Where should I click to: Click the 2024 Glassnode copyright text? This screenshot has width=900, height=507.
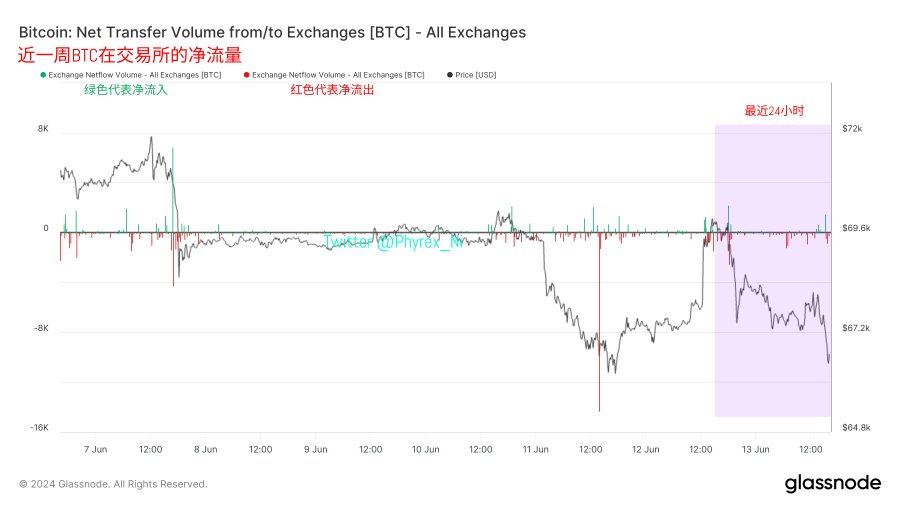click(x=113, y=484)
